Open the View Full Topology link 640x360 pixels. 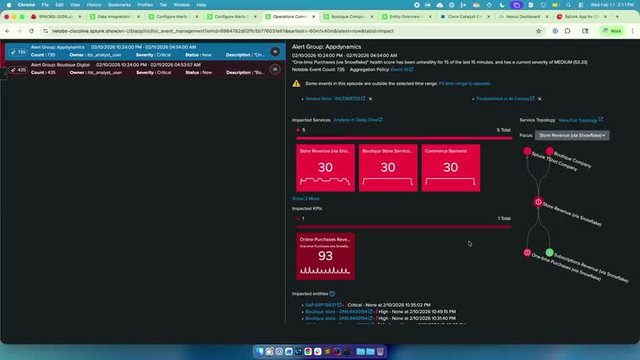pyautogui.click(x=580, y=120)
